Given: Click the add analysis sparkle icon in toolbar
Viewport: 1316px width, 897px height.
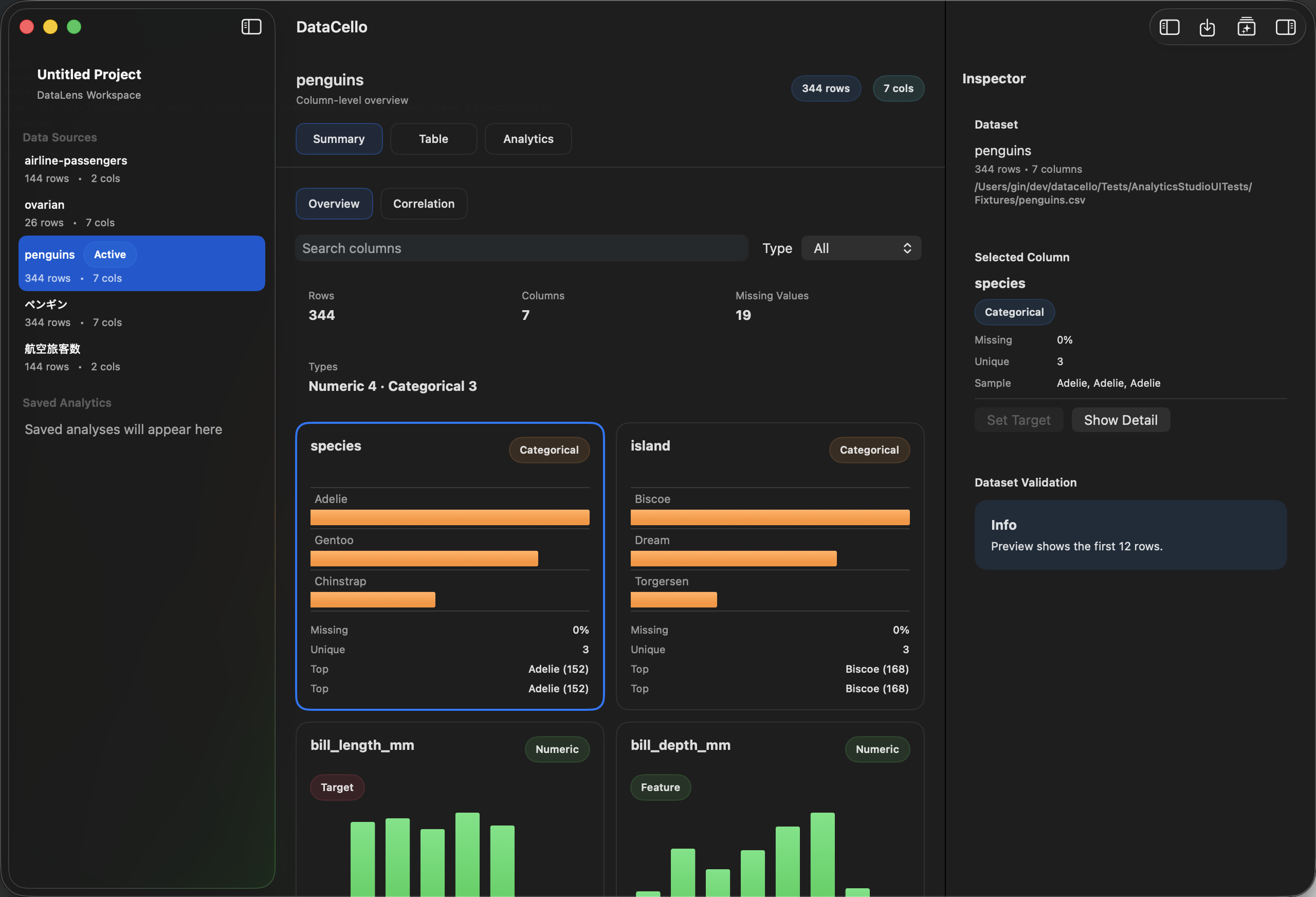Looking at the screenshot, I should [1246, 27].
